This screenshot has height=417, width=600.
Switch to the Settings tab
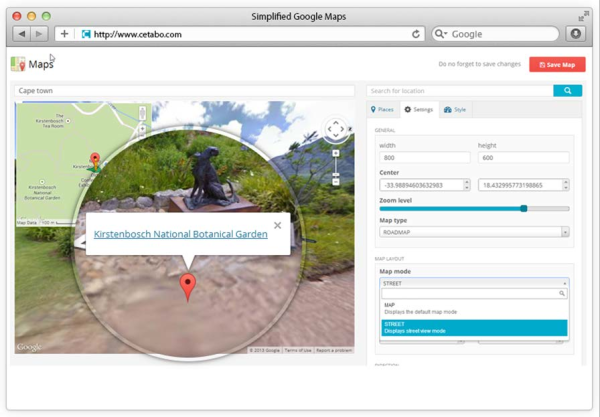[419, 109]
